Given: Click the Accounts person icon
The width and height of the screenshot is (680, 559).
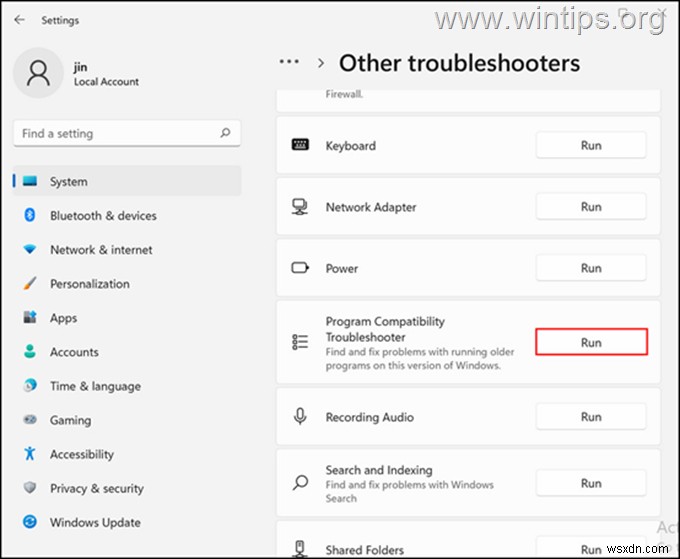Looking at the screenshot, I should click(29, 351).
